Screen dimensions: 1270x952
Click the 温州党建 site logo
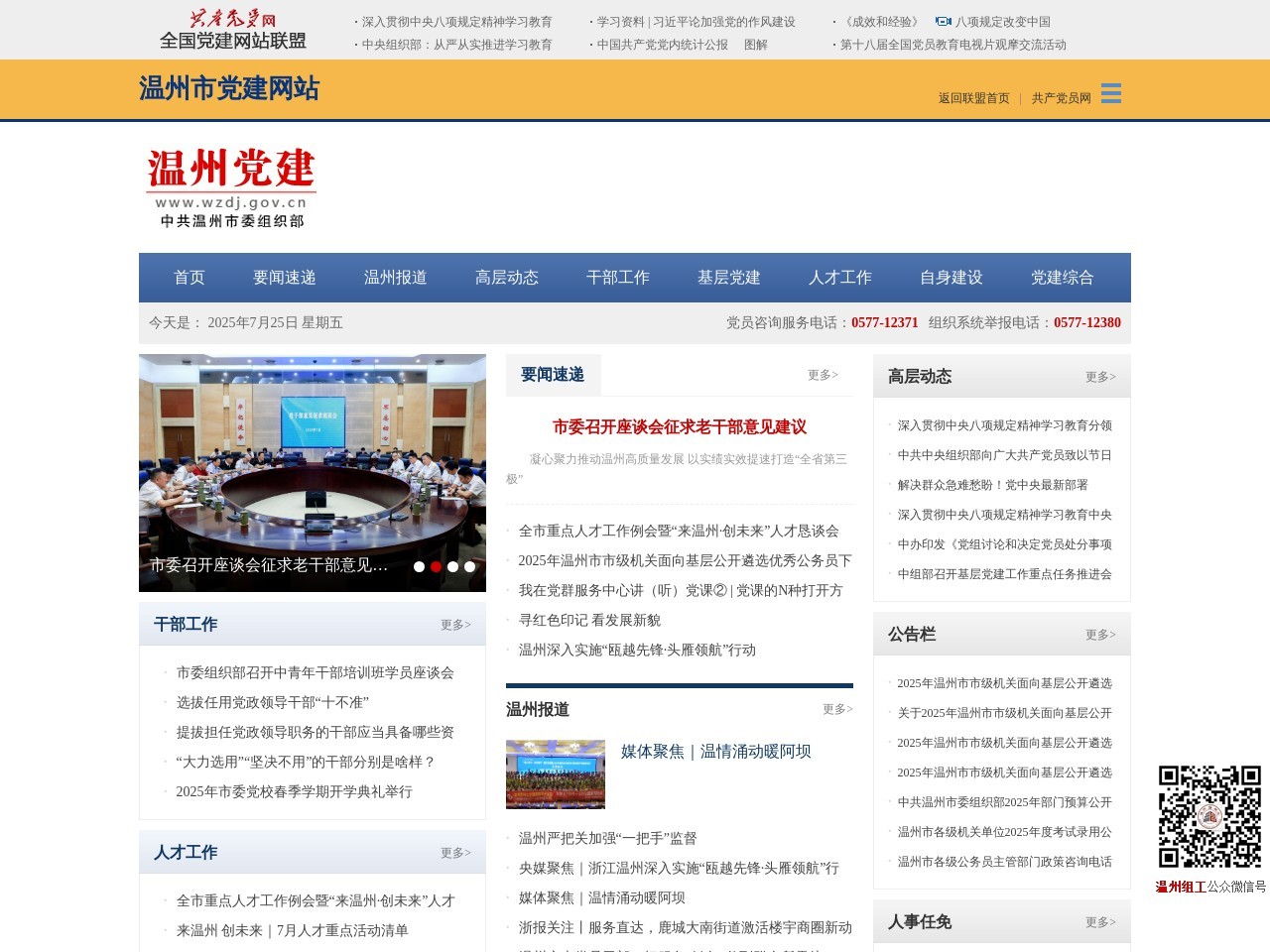click(231, 184)
